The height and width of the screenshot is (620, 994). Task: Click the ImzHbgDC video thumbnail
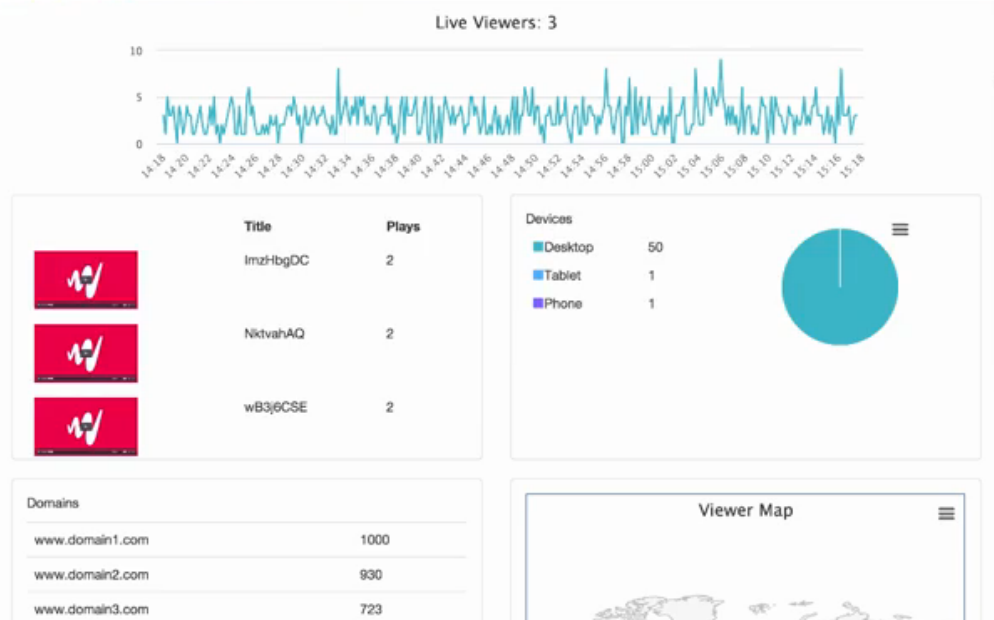[86, 279]
